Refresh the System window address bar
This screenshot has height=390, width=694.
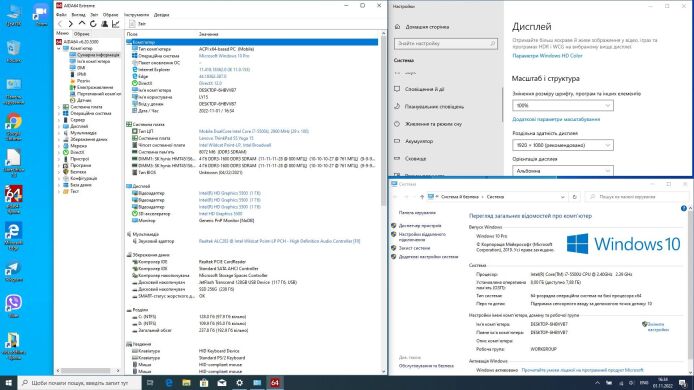click(574, 197)
